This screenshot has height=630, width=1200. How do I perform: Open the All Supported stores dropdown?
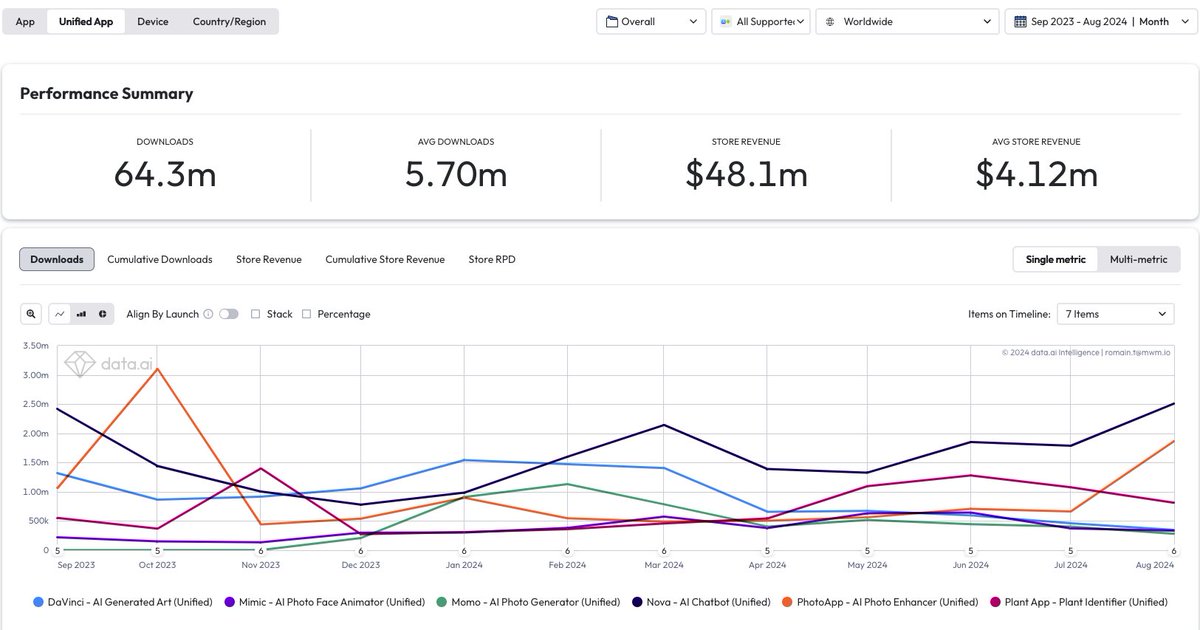pyautogui.click(x=761, y=21)
